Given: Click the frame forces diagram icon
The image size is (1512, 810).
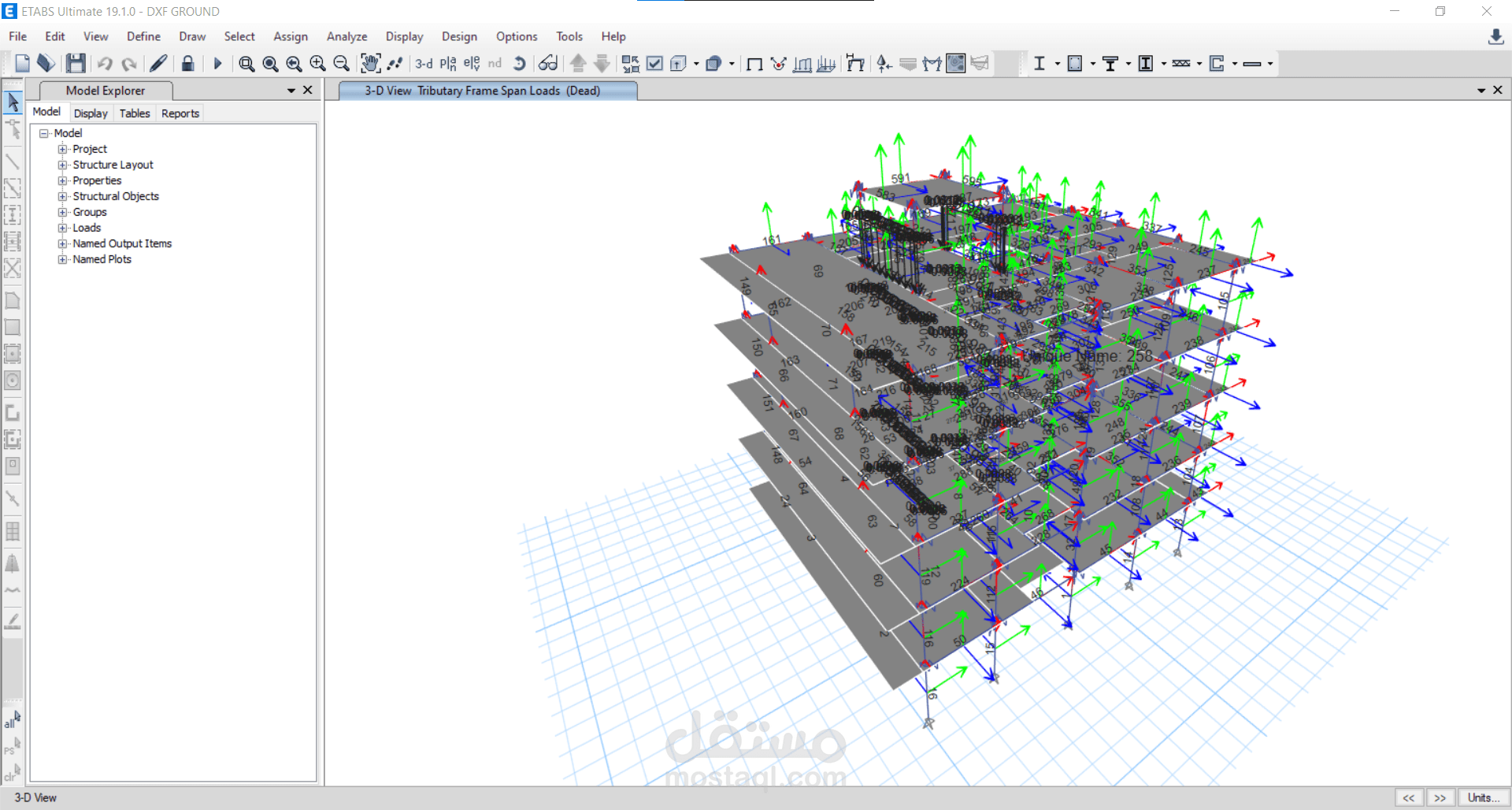Looking at the screenshot, I should pyautogui.click(x=932, y=64).
